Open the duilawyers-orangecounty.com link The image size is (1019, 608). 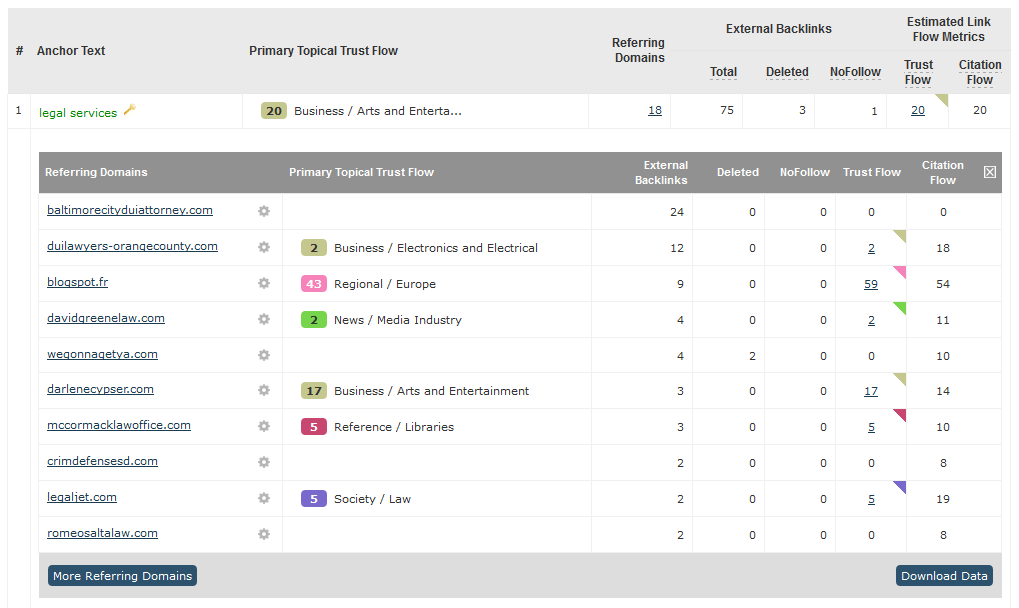click(x=132, y=246)
